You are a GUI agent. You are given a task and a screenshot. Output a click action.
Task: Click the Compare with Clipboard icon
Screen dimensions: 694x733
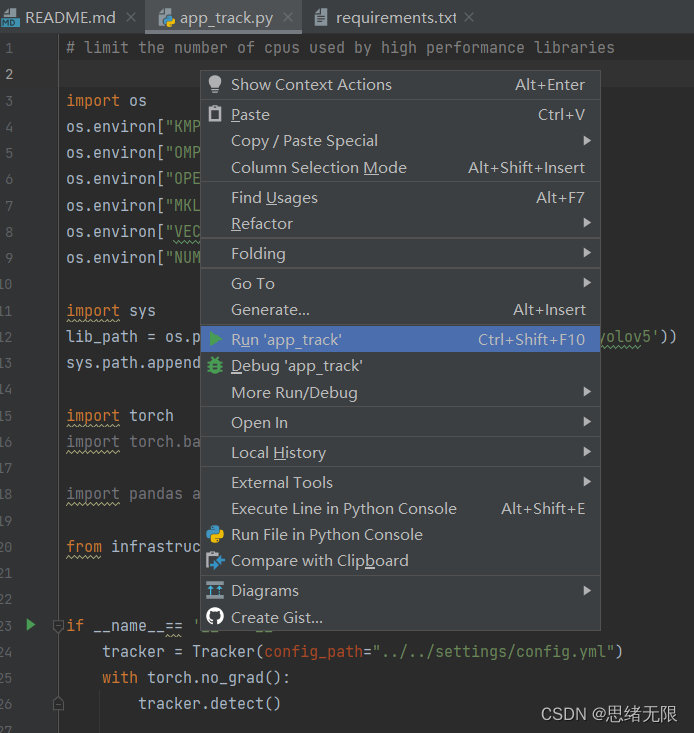pyautogui.click(x=215, y=560)
